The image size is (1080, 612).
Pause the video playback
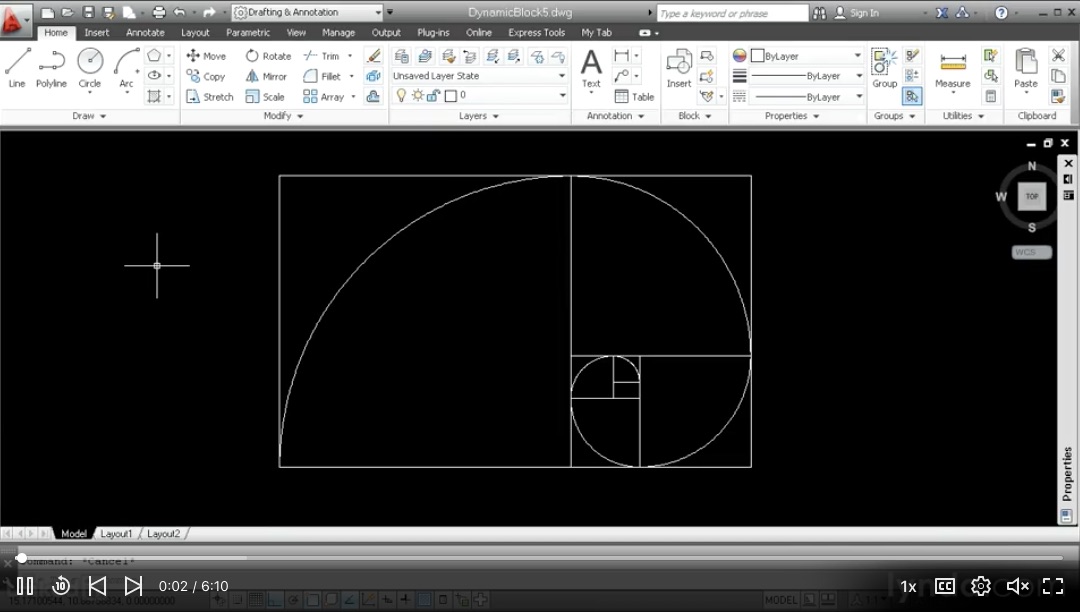click(x=25, y=586)
